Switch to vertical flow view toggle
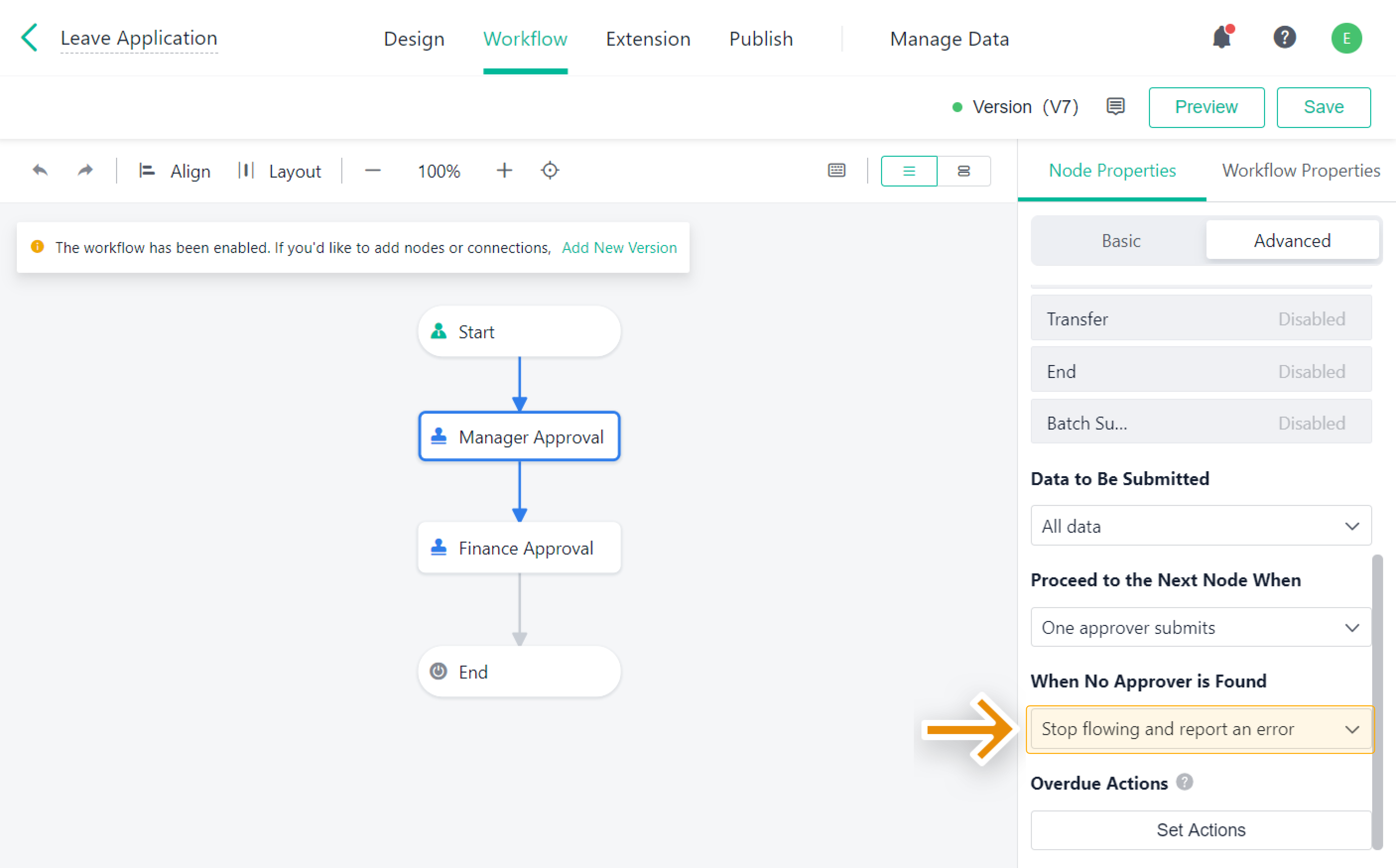Screen dimensions: 1396x868 point(909,171)
